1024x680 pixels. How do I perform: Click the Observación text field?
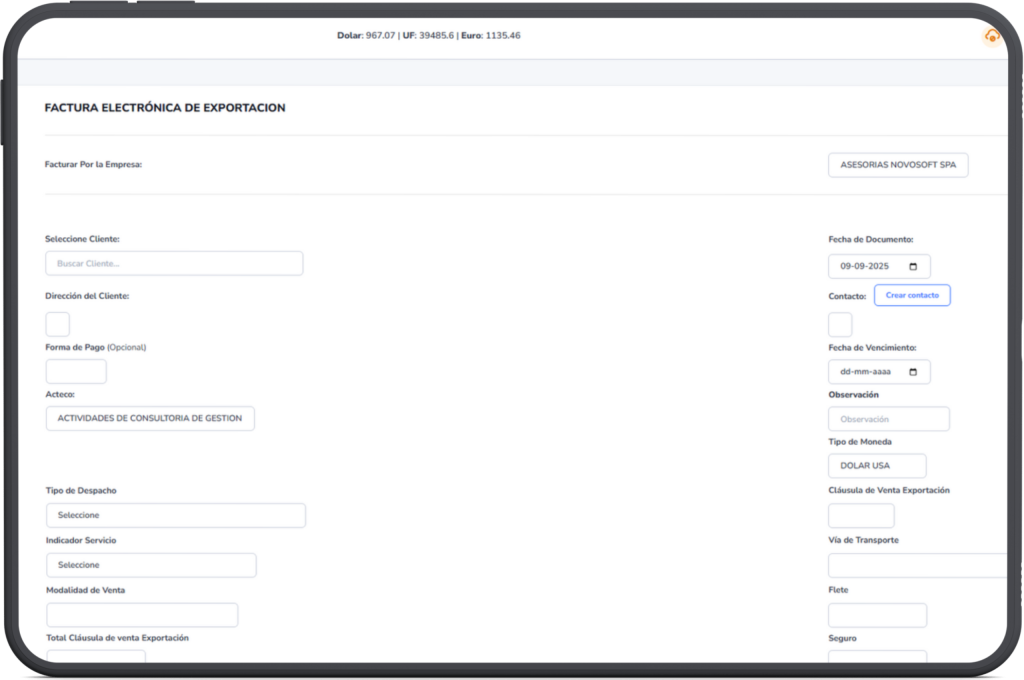888,419
